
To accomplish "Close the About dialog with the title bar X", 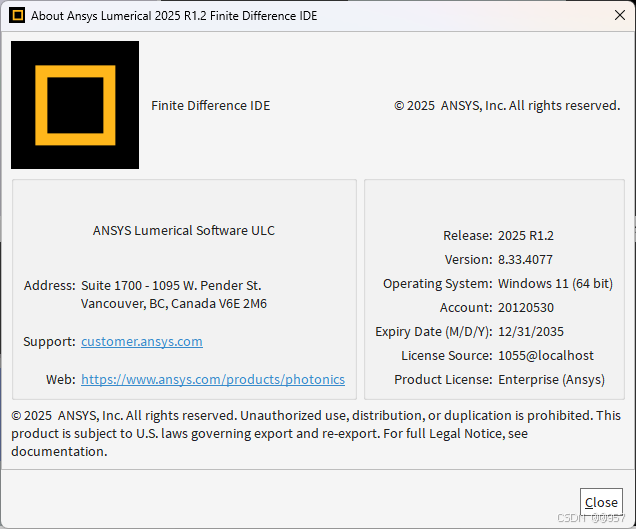I will coord(619,15).
